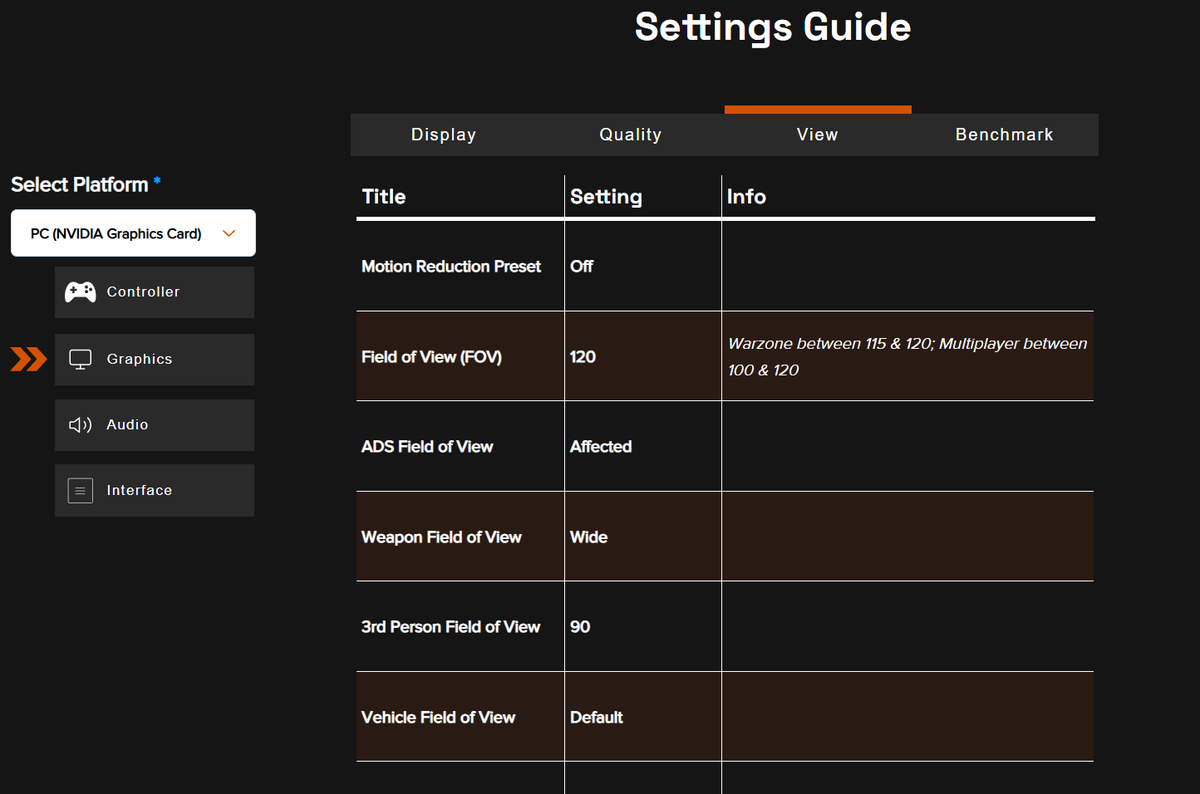The height and width of the screenshot is (794, 1200).
Task: Click the orange double-chevron beside Graphics
Action: click(x=28, y=358)
